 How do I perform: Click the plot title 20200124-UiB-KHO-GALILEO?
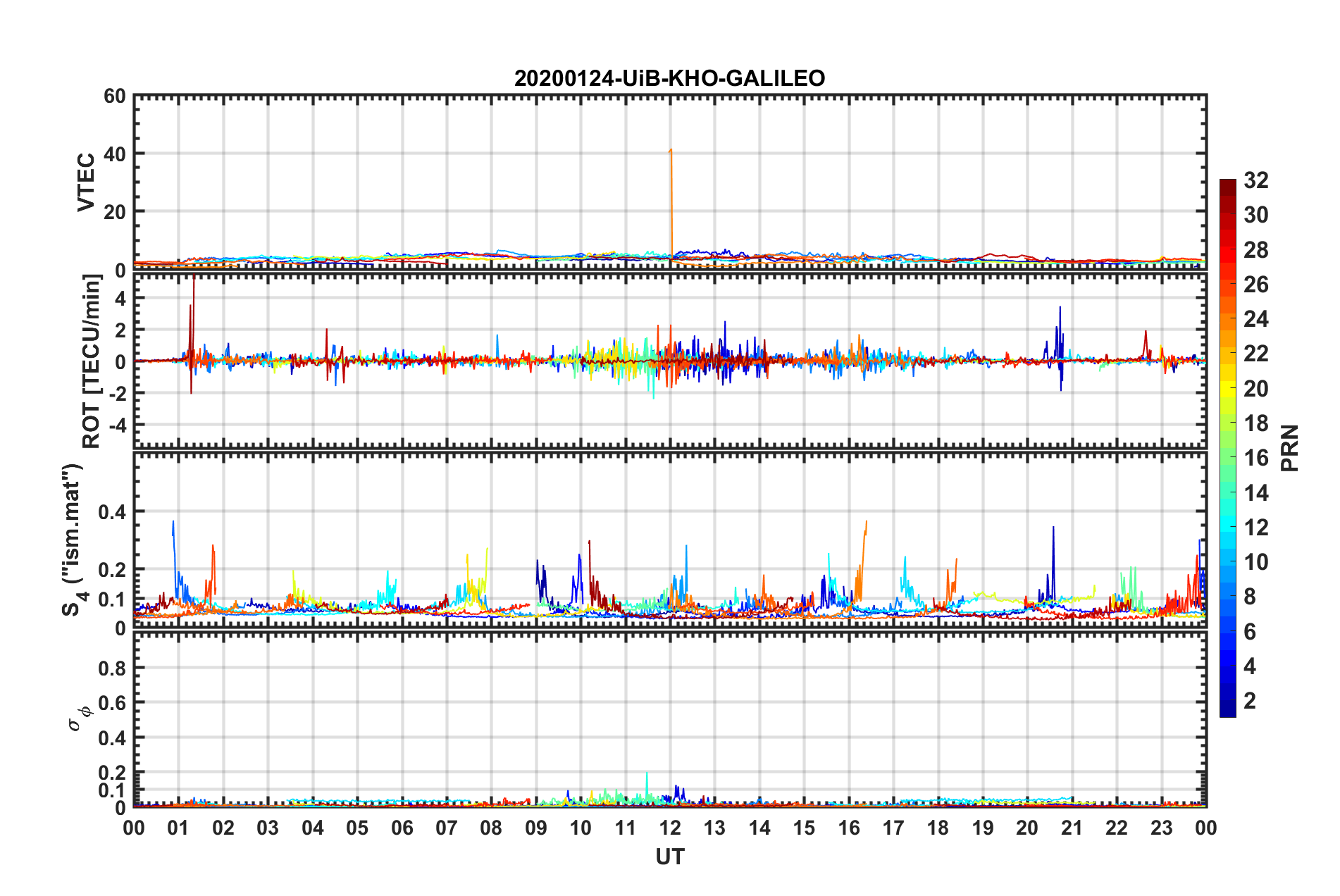point(669,78)
